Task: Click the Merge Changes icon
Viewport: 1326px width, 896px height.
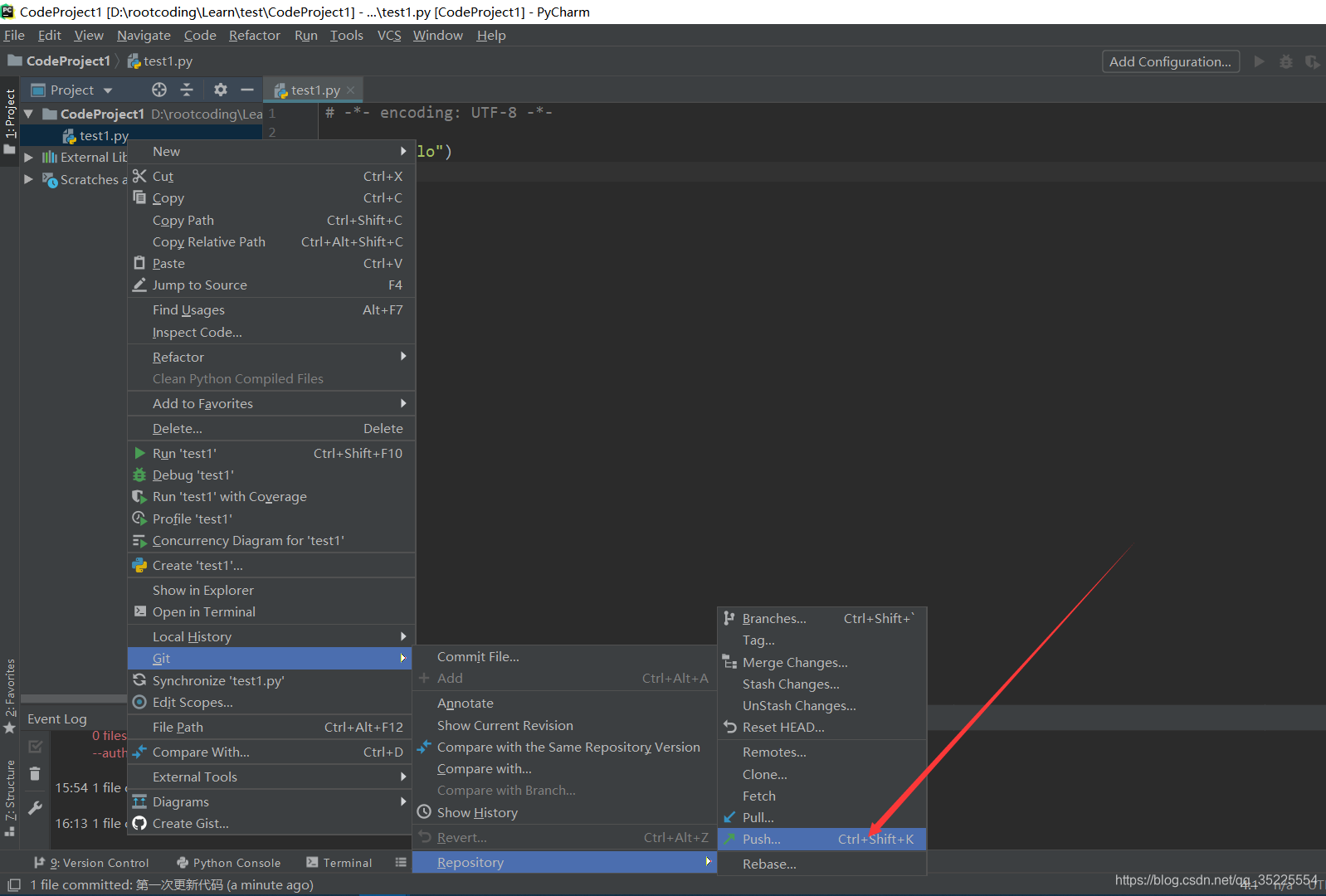Action: click(729, 662)
